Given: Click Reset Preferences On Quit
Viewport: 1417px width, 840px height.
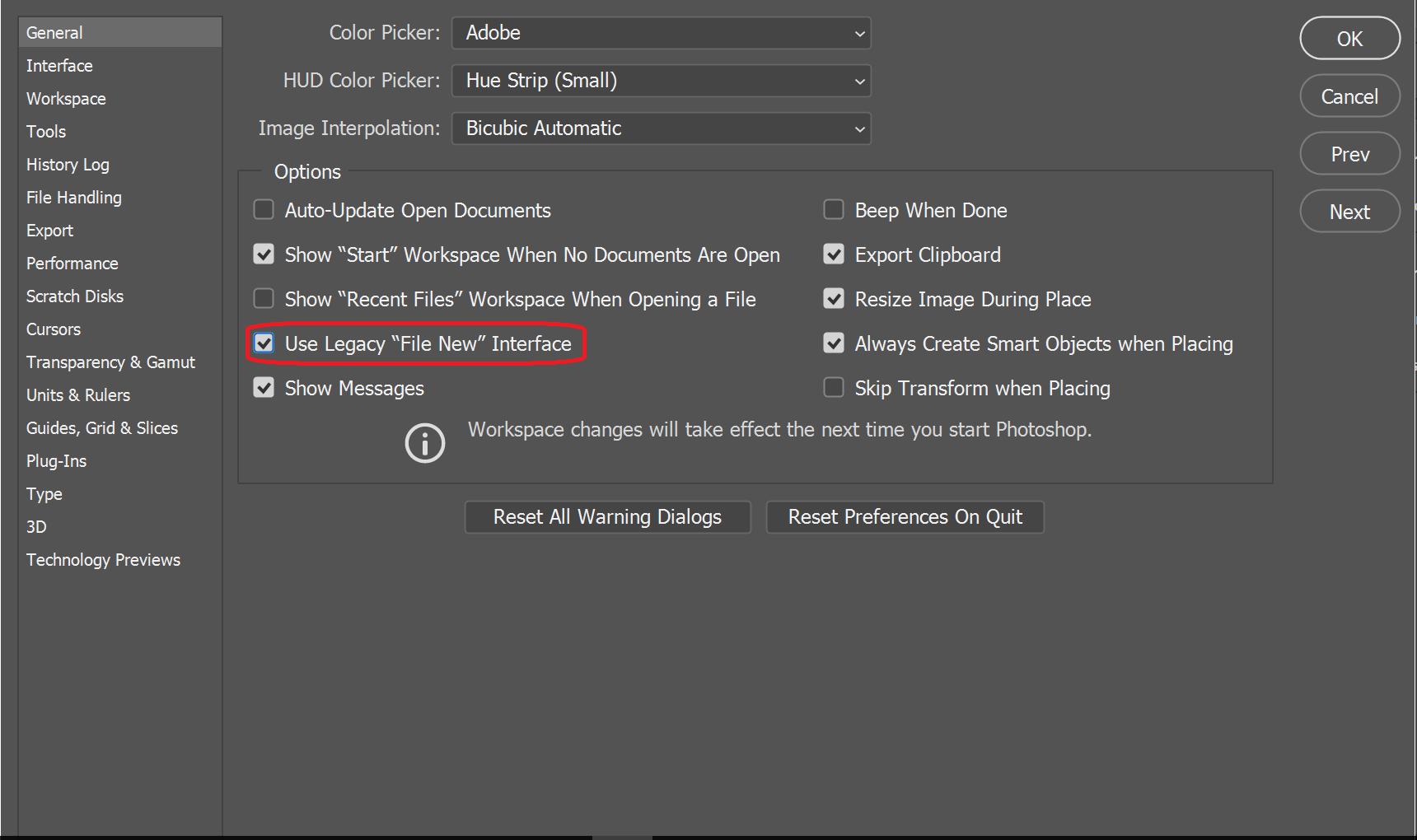Looking at the screenshot, I should pos(905,516).
